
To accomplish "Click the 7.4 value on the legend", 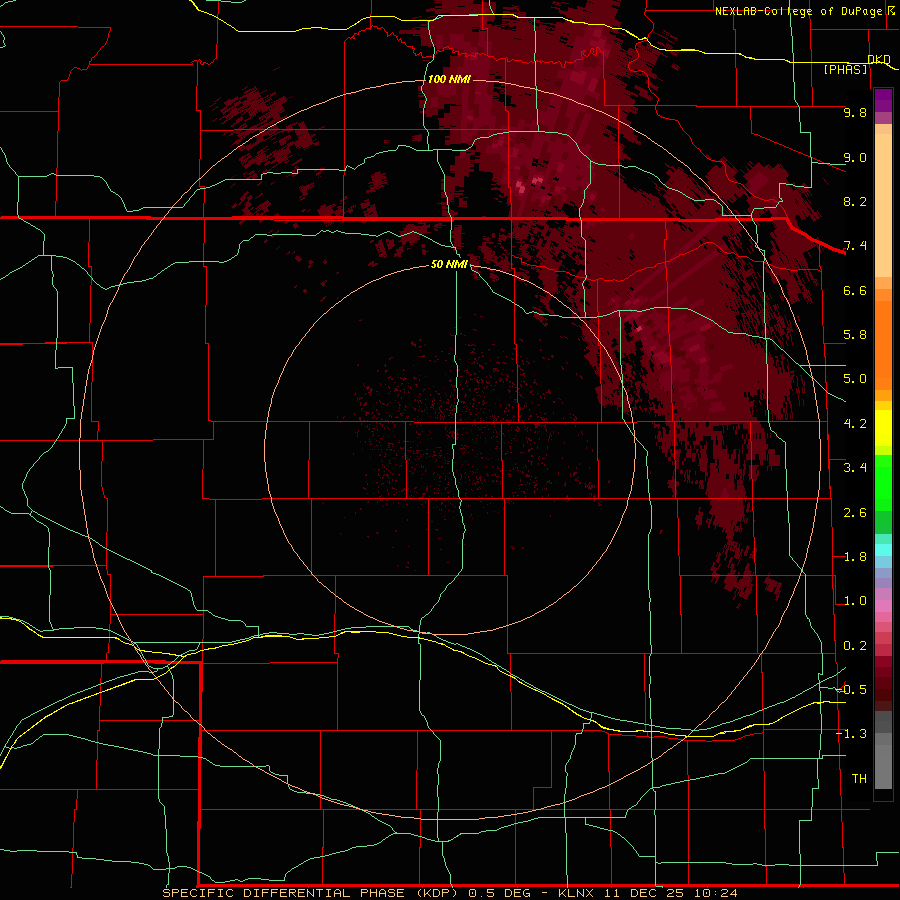I will click(855, 246).
